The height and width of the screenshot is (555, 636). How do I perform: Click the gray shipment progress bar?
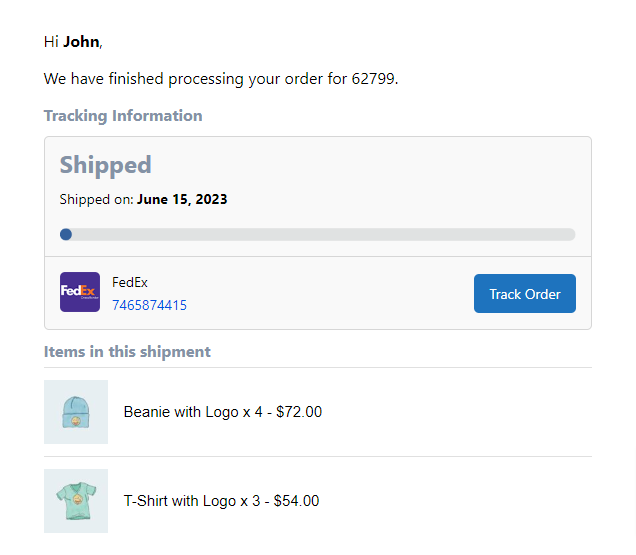[x=320, y=234]
